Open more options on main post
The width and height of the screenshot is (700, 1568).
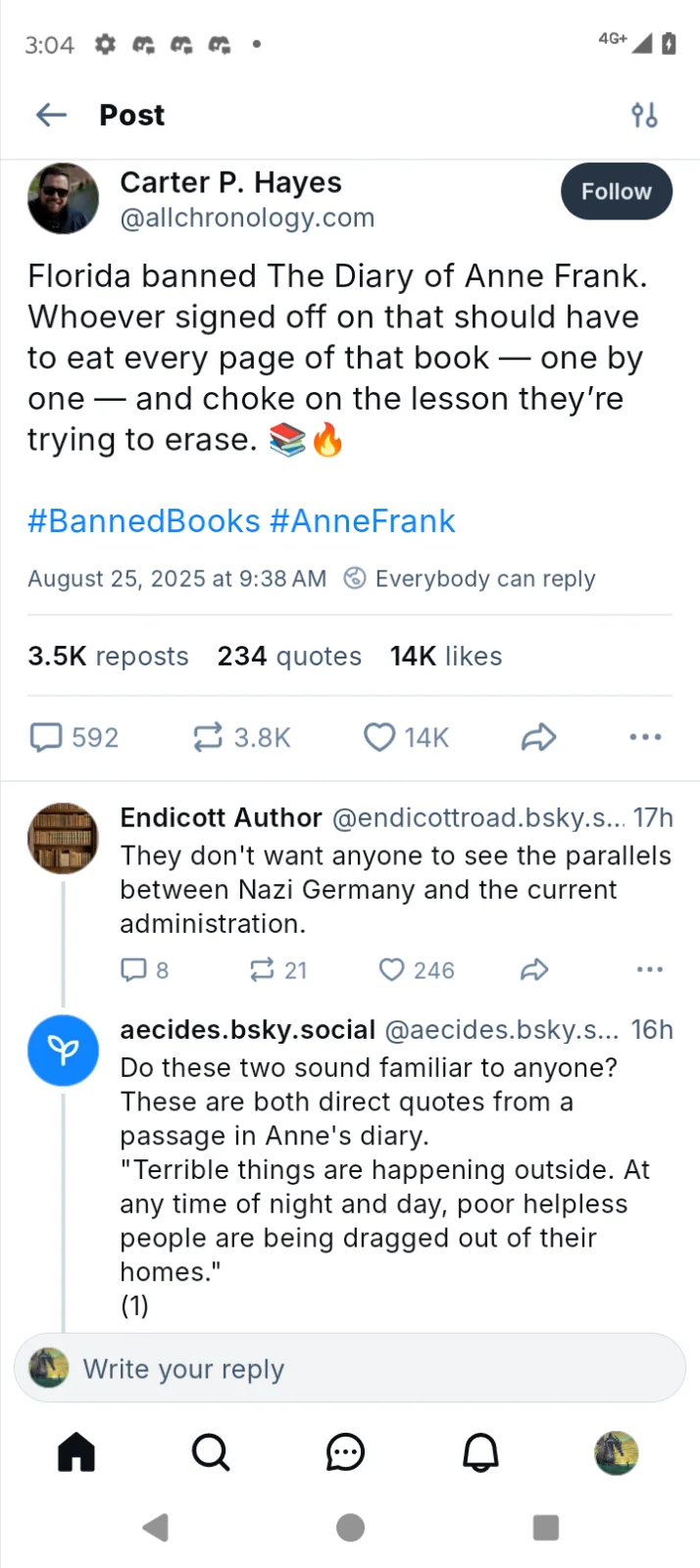pos(645,737)
